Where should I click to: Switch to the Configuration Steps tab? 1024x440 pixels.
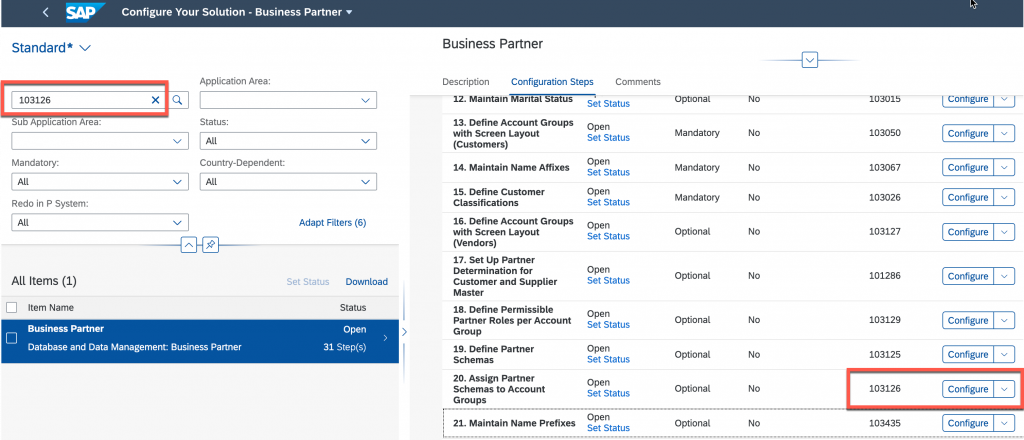(552, 82)
